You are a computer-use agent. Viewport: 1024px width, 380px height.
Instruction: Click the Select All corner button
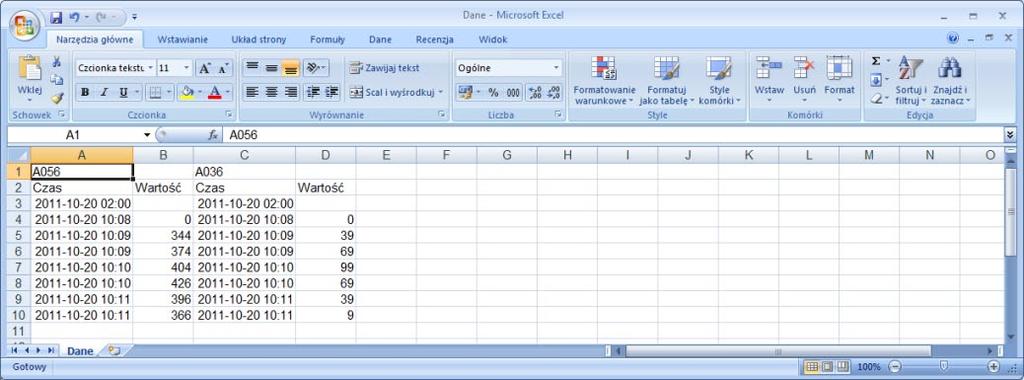pos(19,155)
